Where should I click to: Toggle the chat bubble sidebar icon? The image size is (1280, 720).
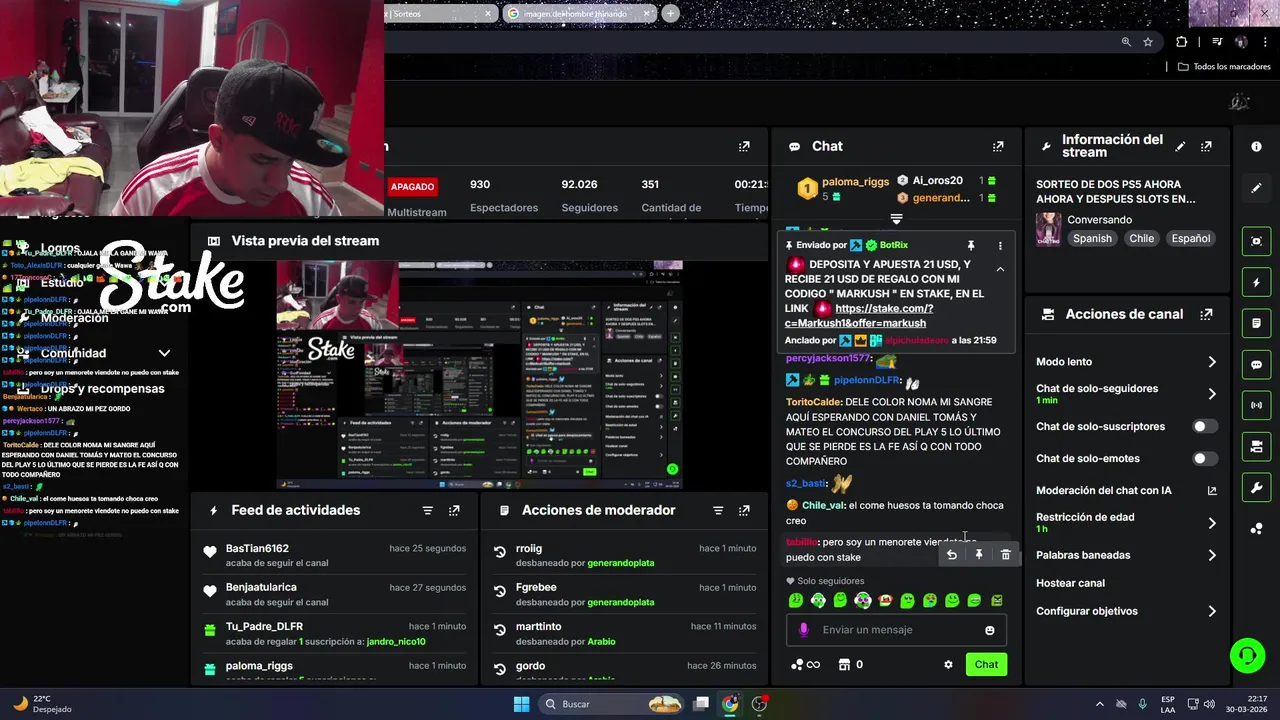pos(1256,365)
